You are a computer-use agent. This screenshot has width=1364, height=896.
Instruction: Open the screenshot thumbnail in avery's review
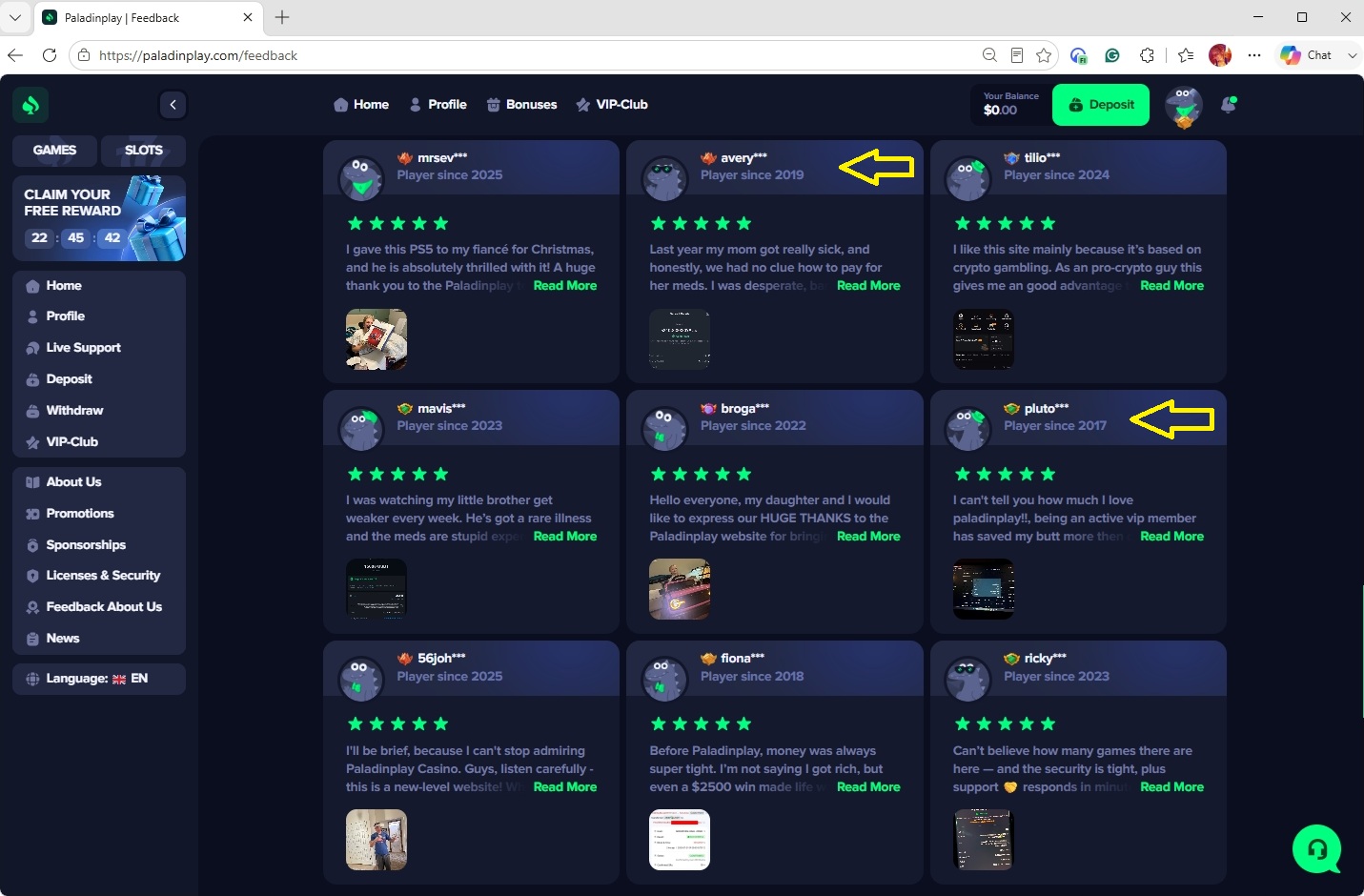point(680,339)
